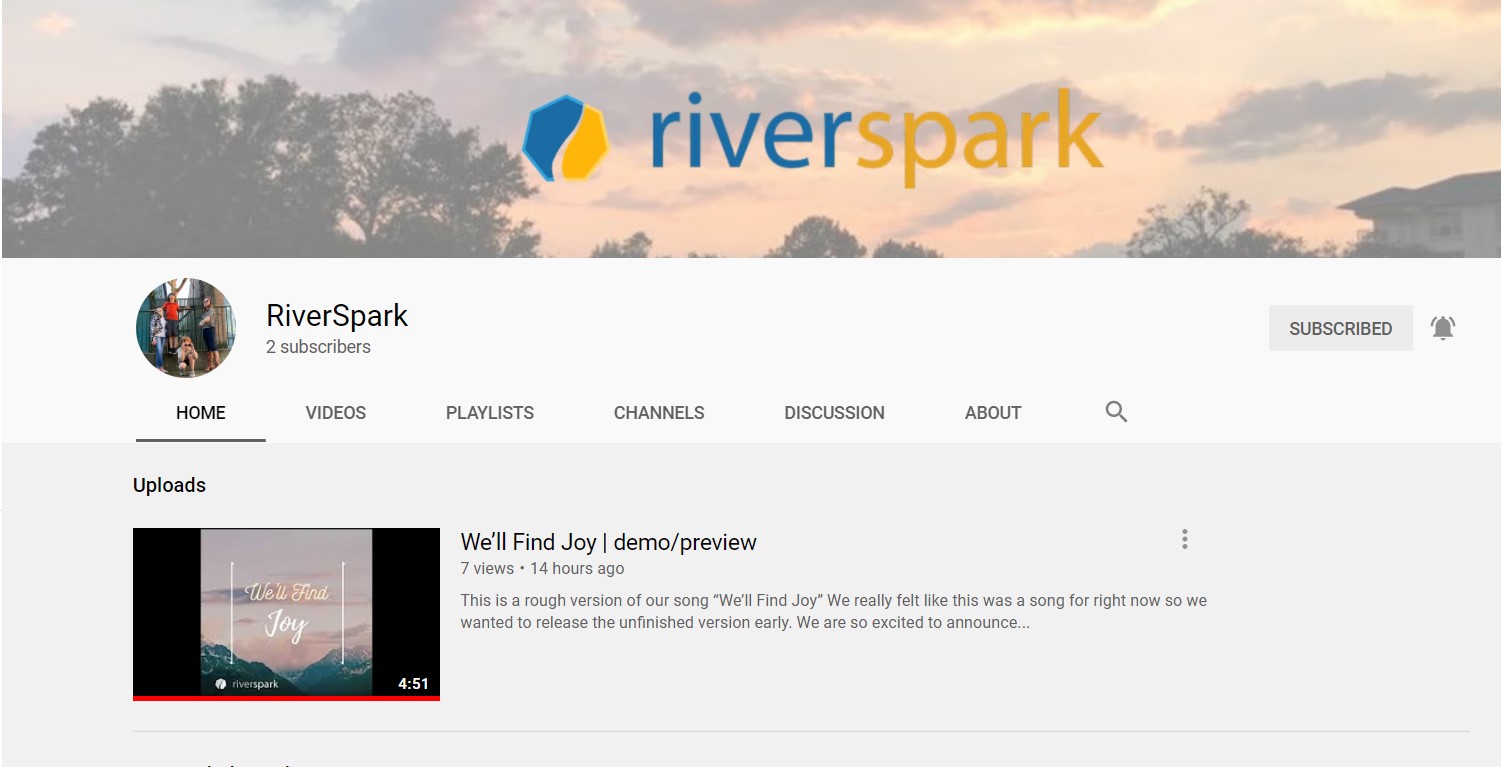Click the riverspark hexagon logo in banner

click(566, 138)
